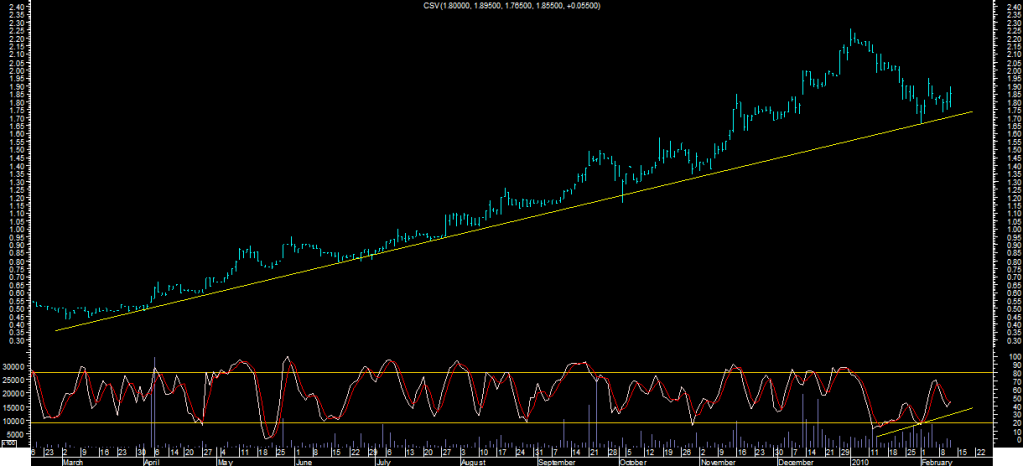
Task: Click the October label on the time axis
Action: pos(633,461)
